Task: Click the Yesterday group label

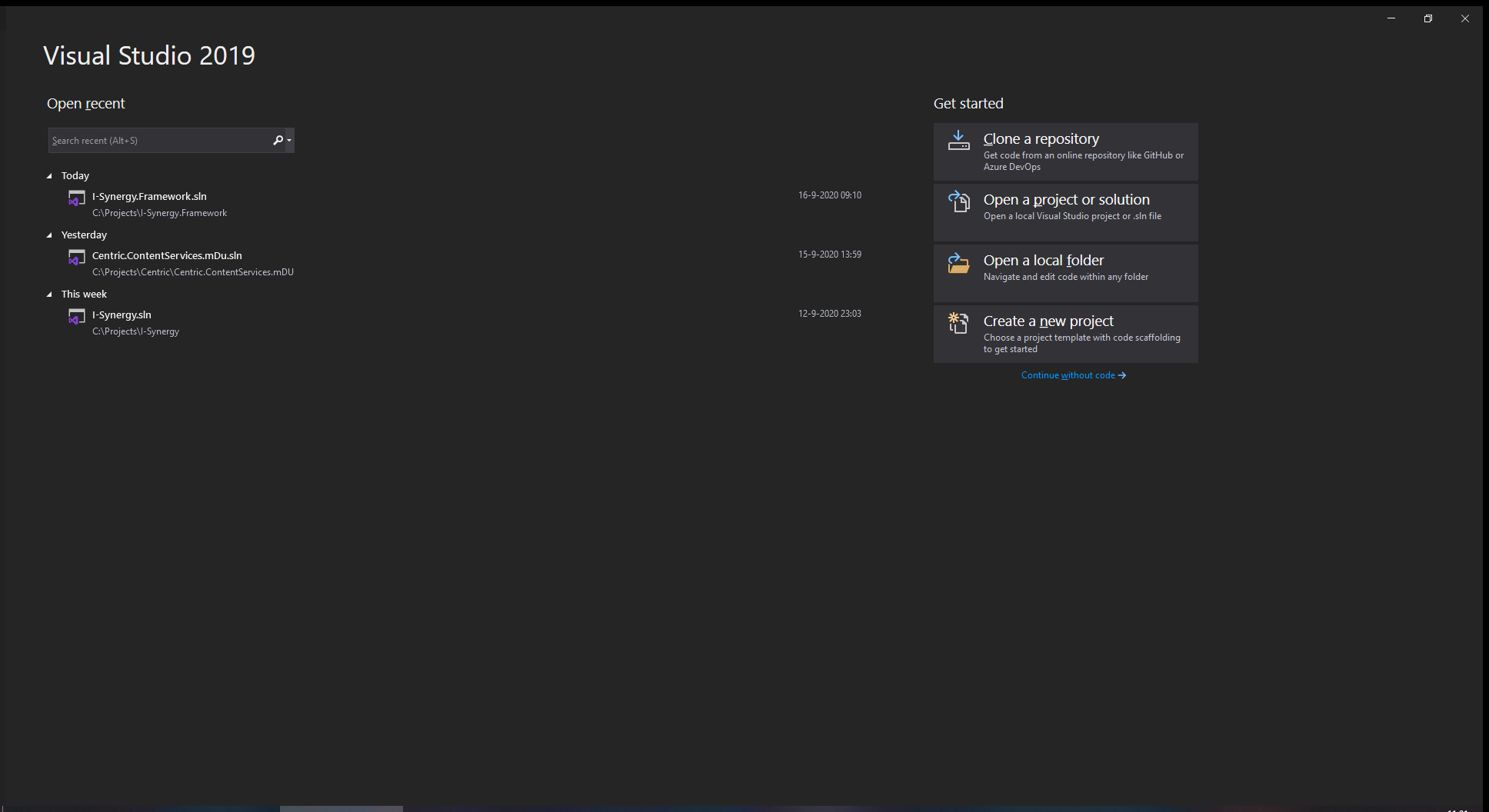Action: click(84, 235)
